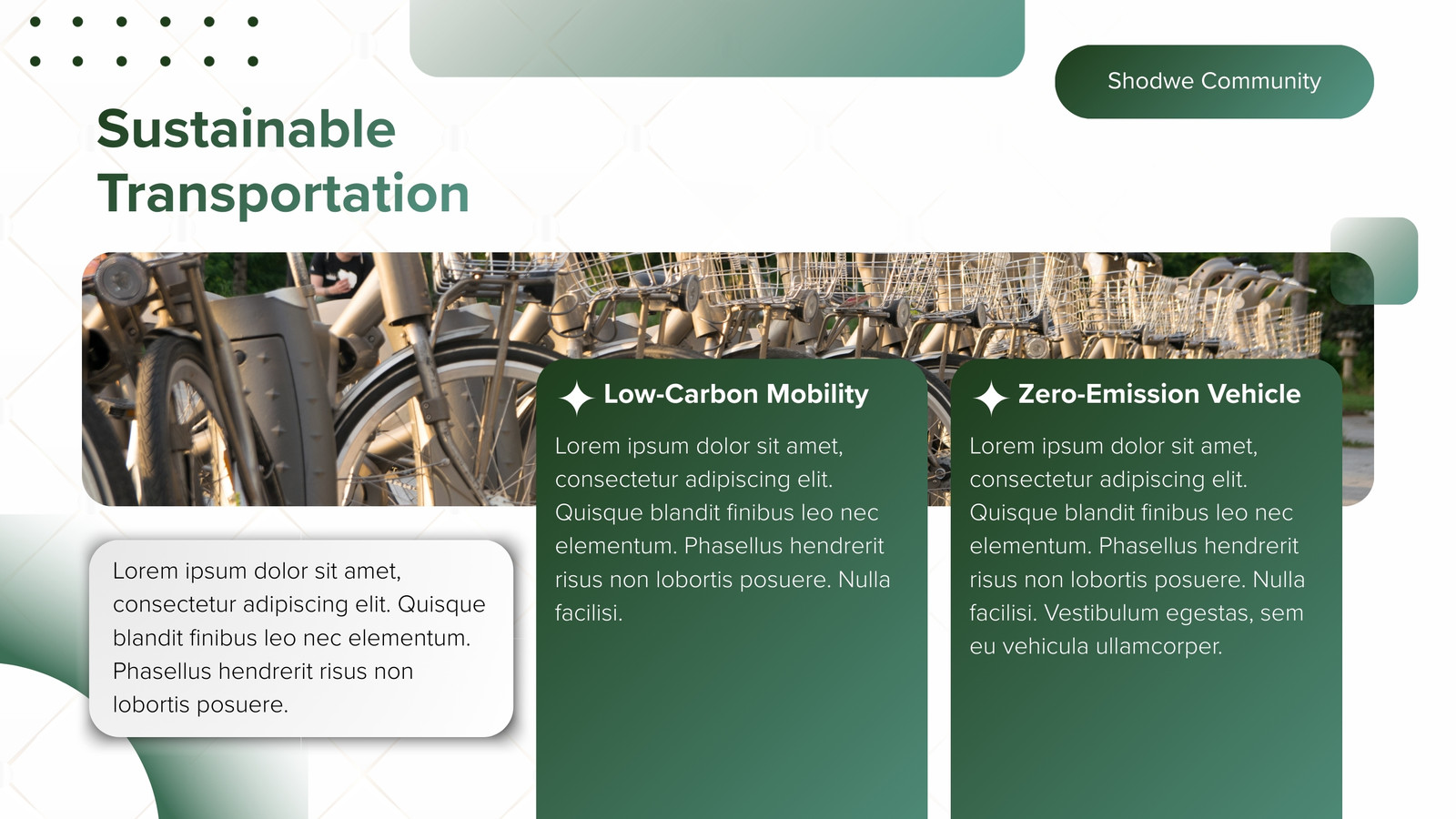Screen dimensions: 1456x819
Task: Click the "Low-Carbon Mobility" heading
Action: point(736,394)
